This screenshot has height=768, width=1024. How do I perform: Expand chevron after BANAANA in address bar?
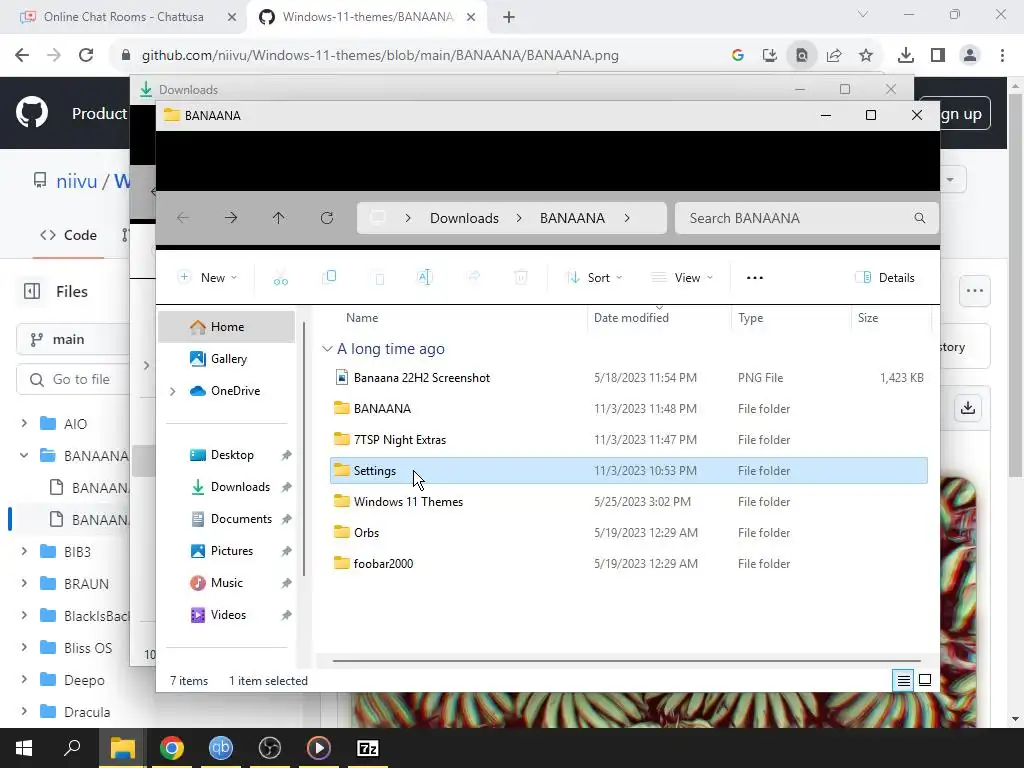(627, 218)
